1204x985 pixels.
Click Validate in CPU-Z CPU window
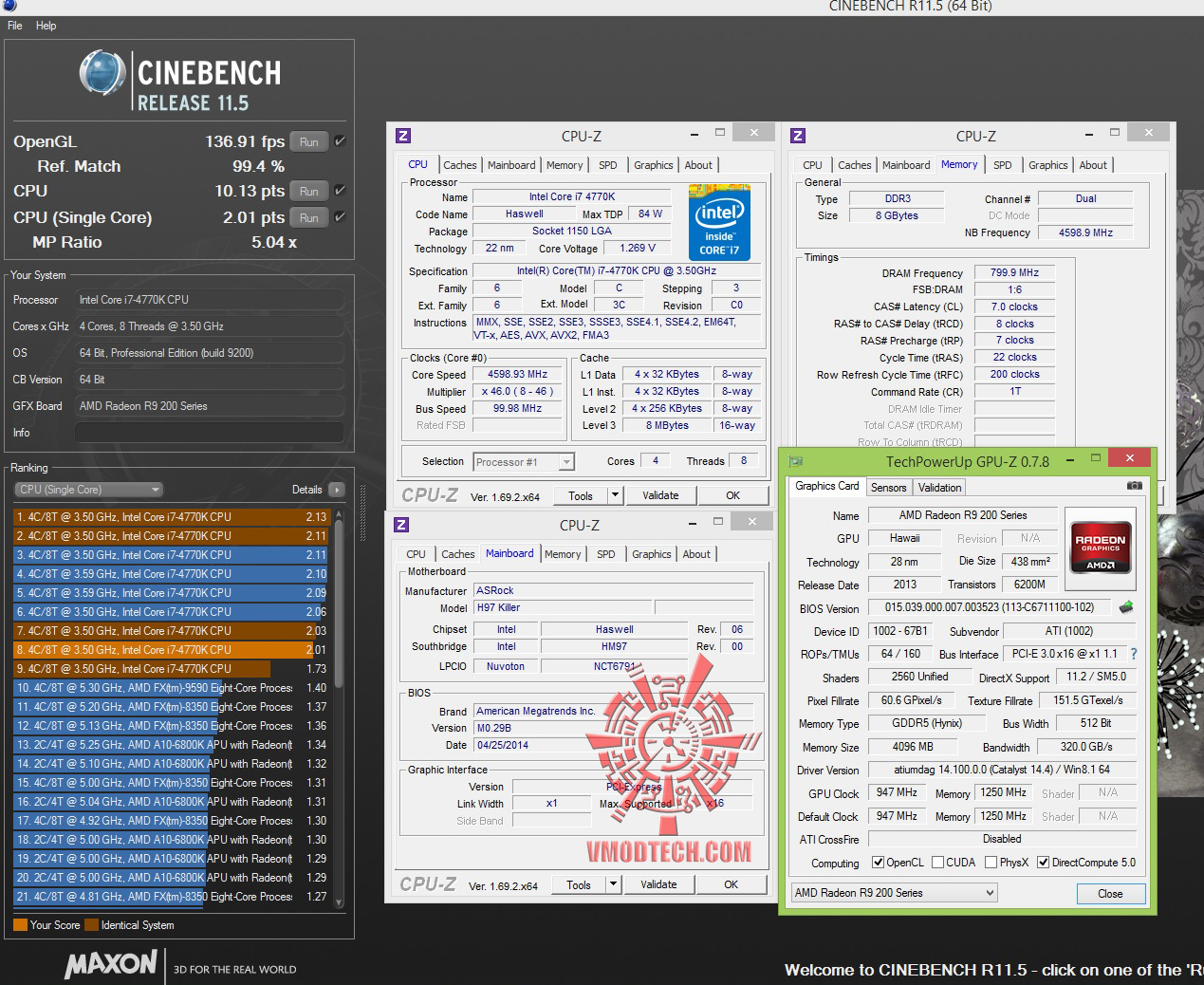(660, 495)
